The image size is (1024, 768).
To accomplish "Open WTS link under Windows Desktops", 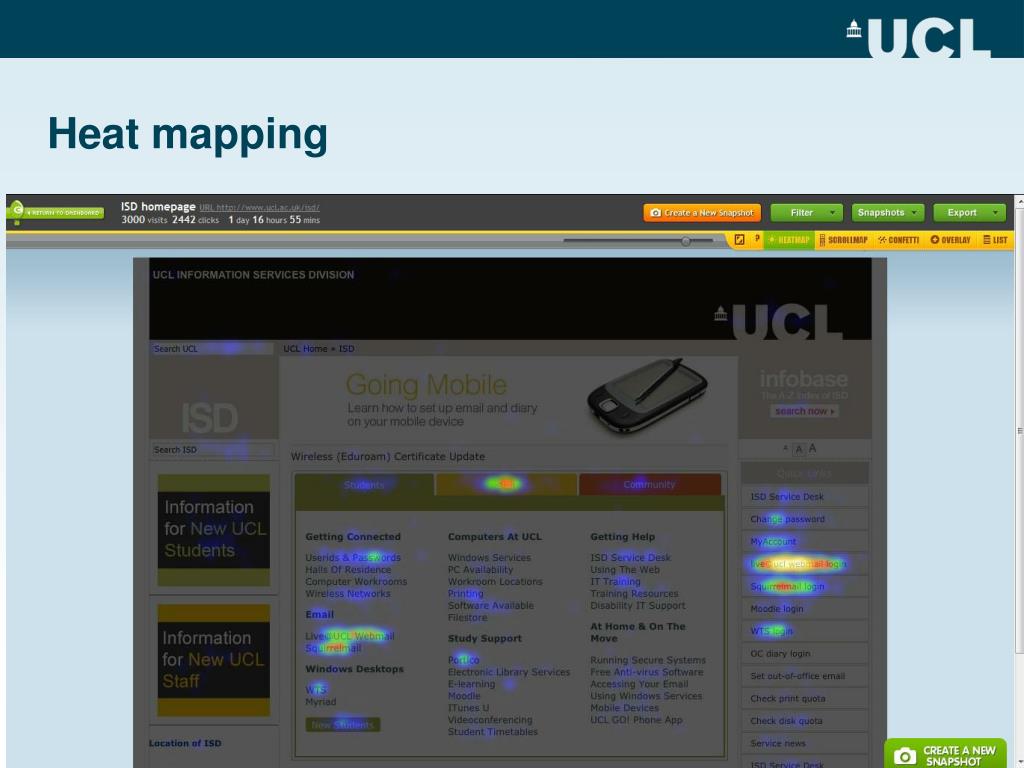I will click(315, 690).
